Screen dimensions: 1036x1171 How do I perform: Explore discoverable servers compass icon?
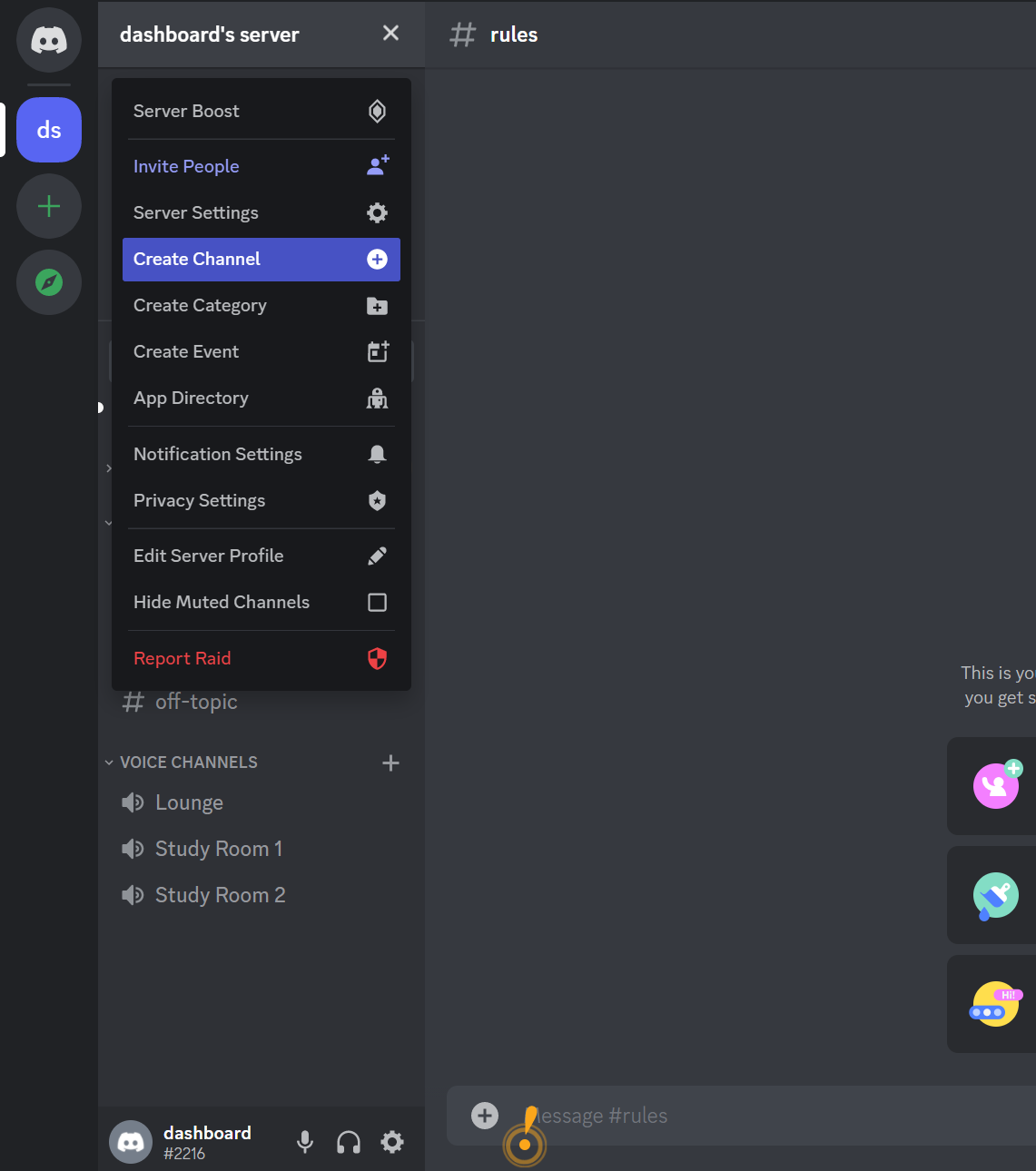[49, 282]
